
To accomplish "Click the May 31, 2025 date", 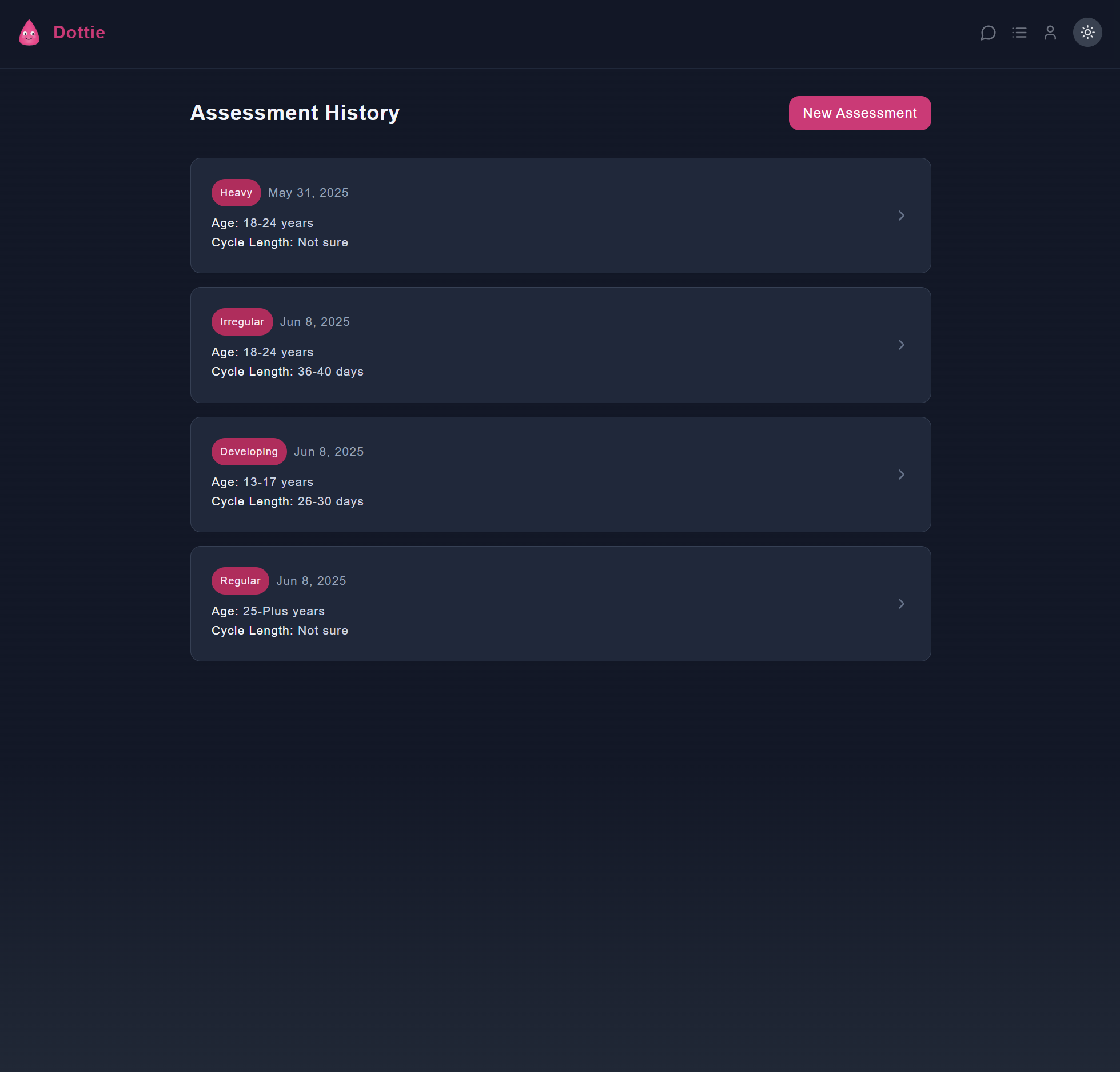I will click(308, 193).
